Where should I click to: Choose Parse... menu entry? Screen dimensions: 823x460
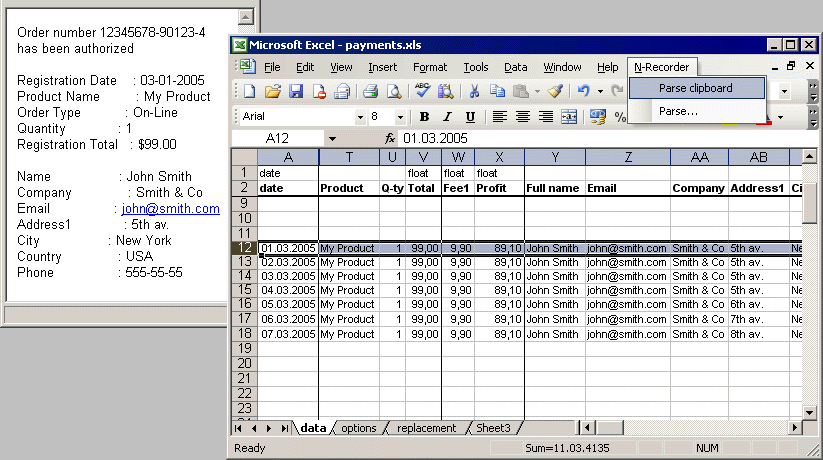click(x=697, y=111)
